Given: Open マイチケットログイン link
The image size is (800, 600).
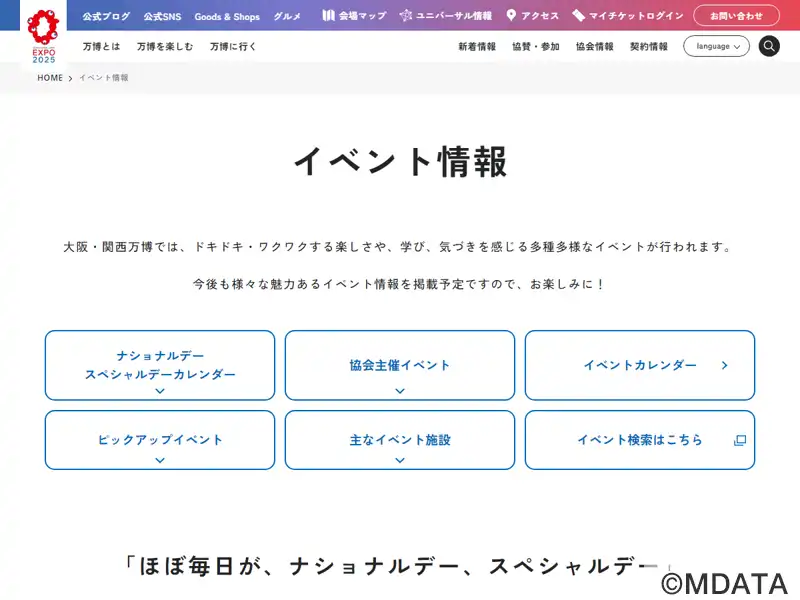Looking at the screenshot, I should pos(628,16).
